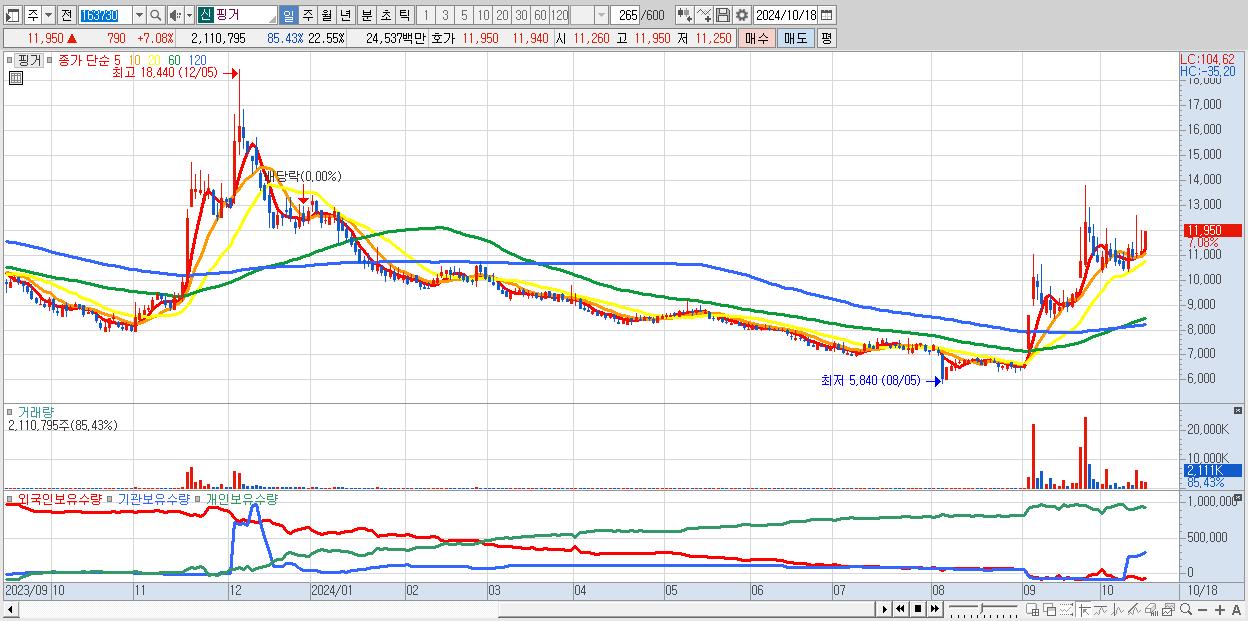Select the 분 minute period tab

pyautogui.click(x=366, y=15)
